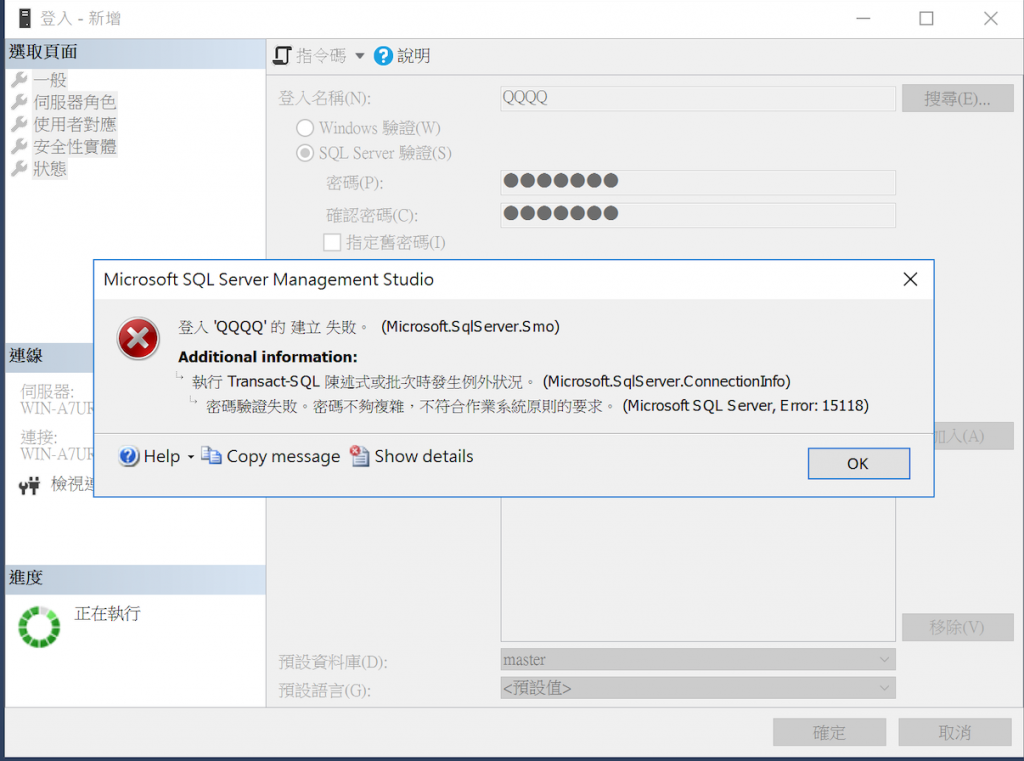1024x761 pixels.
Task: Click the 移除(V) button
Action: coord(957,627)
